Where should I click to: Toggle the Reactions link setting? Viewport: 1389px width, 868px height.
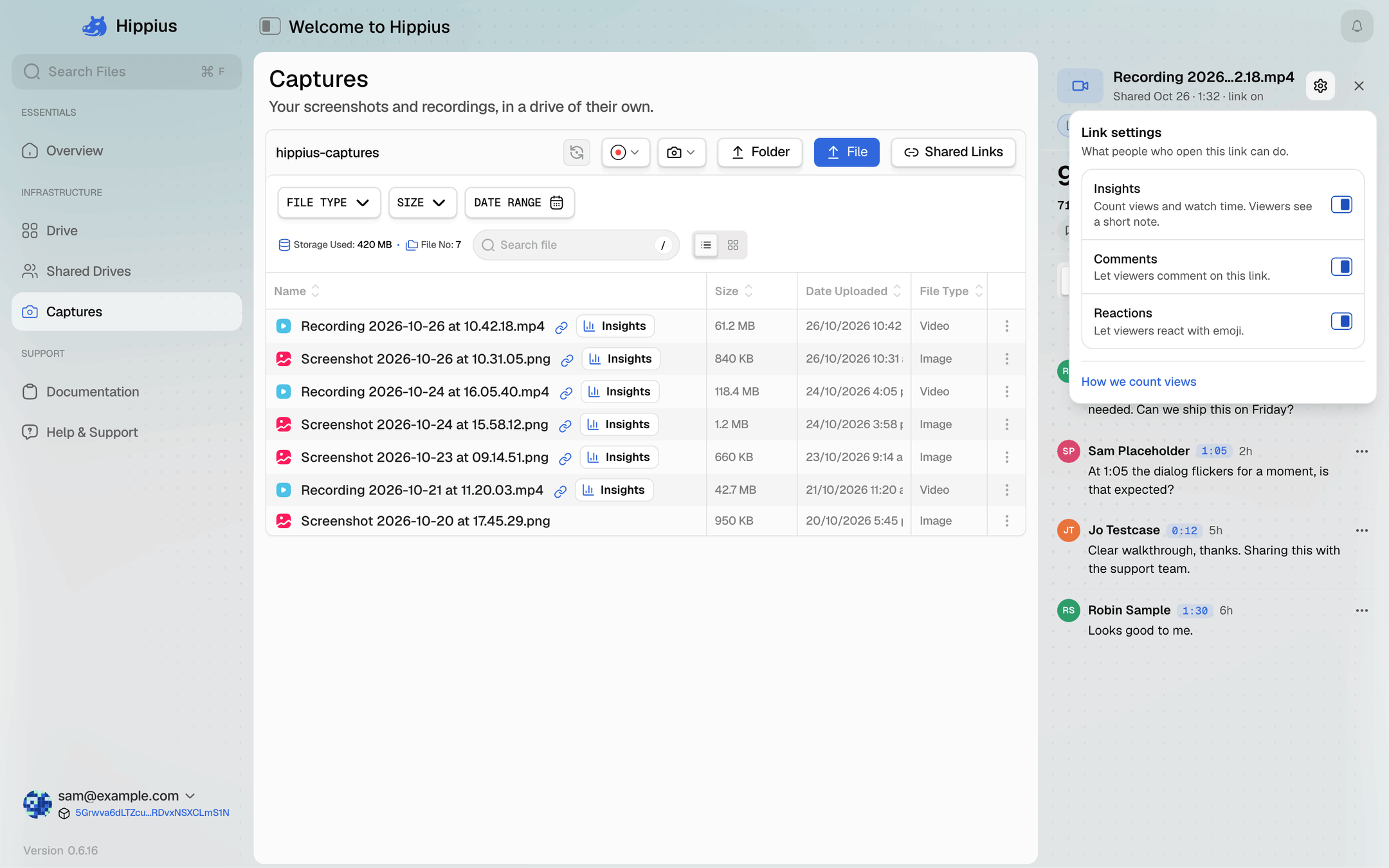pos(1341,321)
